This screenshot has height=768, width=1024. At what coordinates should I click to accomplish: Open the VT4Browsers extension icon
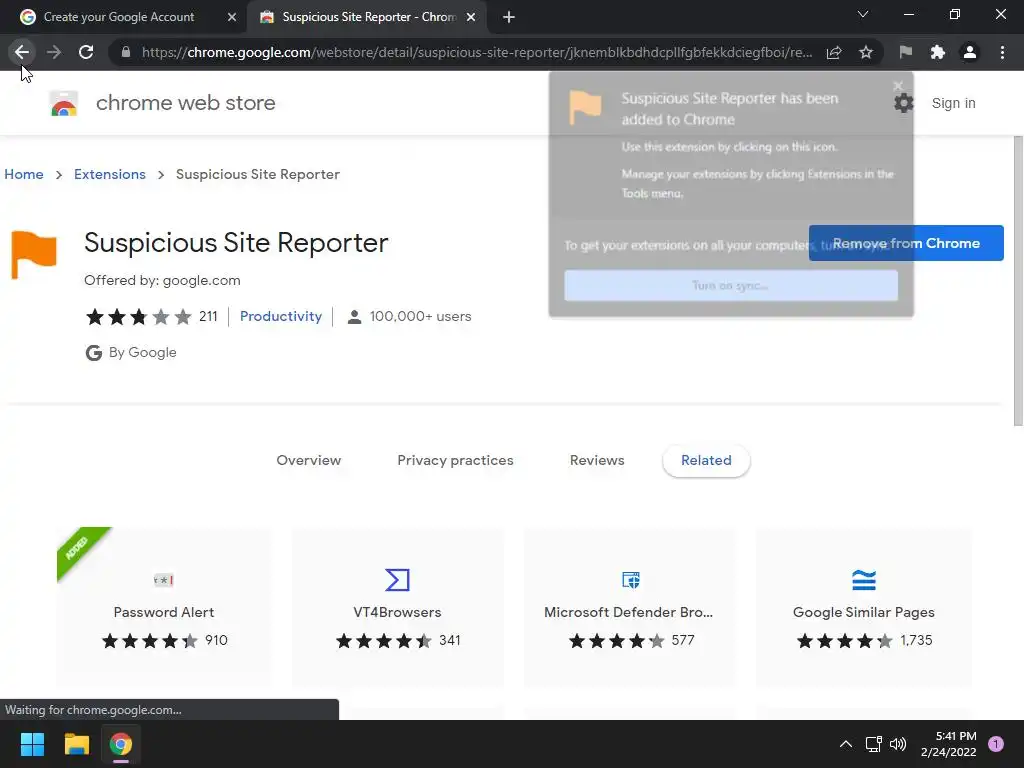(x=397, y=579)
